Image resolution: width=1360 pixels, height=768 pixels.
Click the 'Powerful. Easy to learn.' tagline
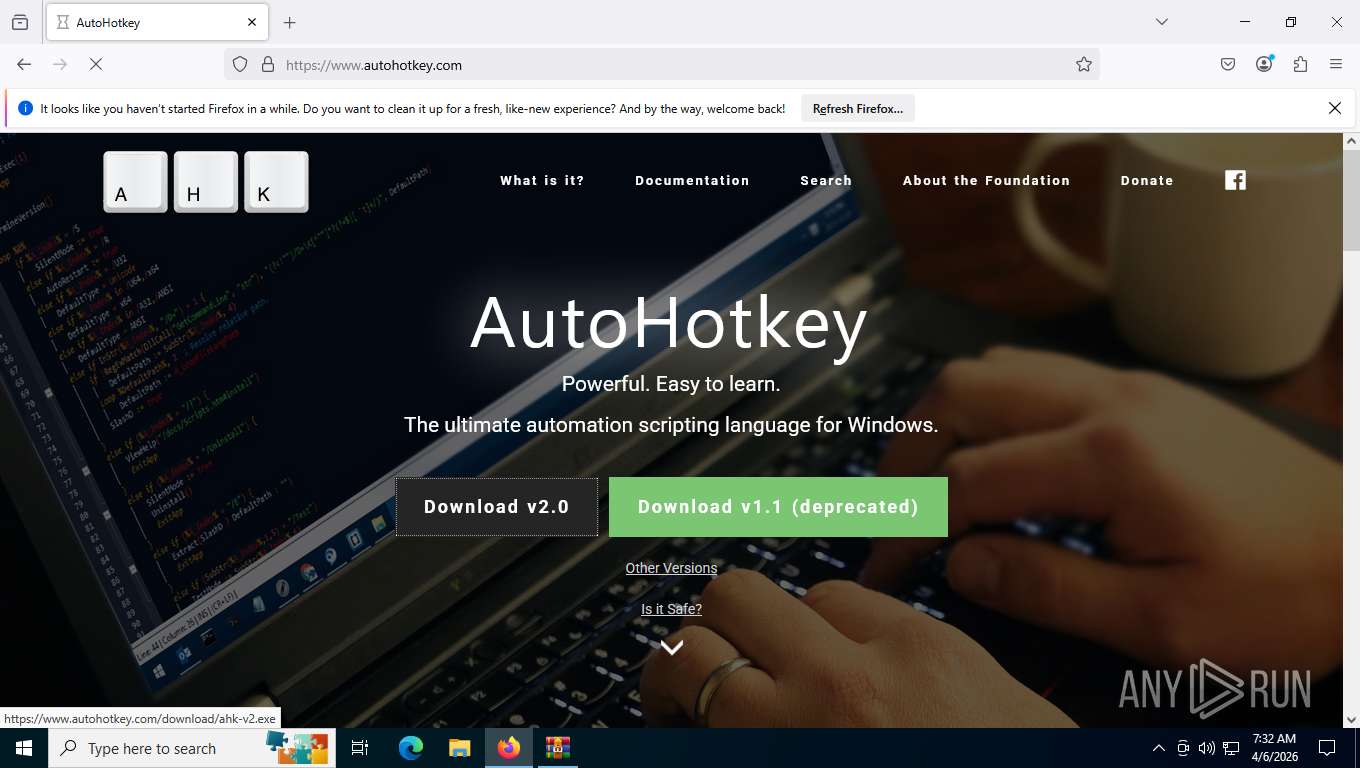671,384
